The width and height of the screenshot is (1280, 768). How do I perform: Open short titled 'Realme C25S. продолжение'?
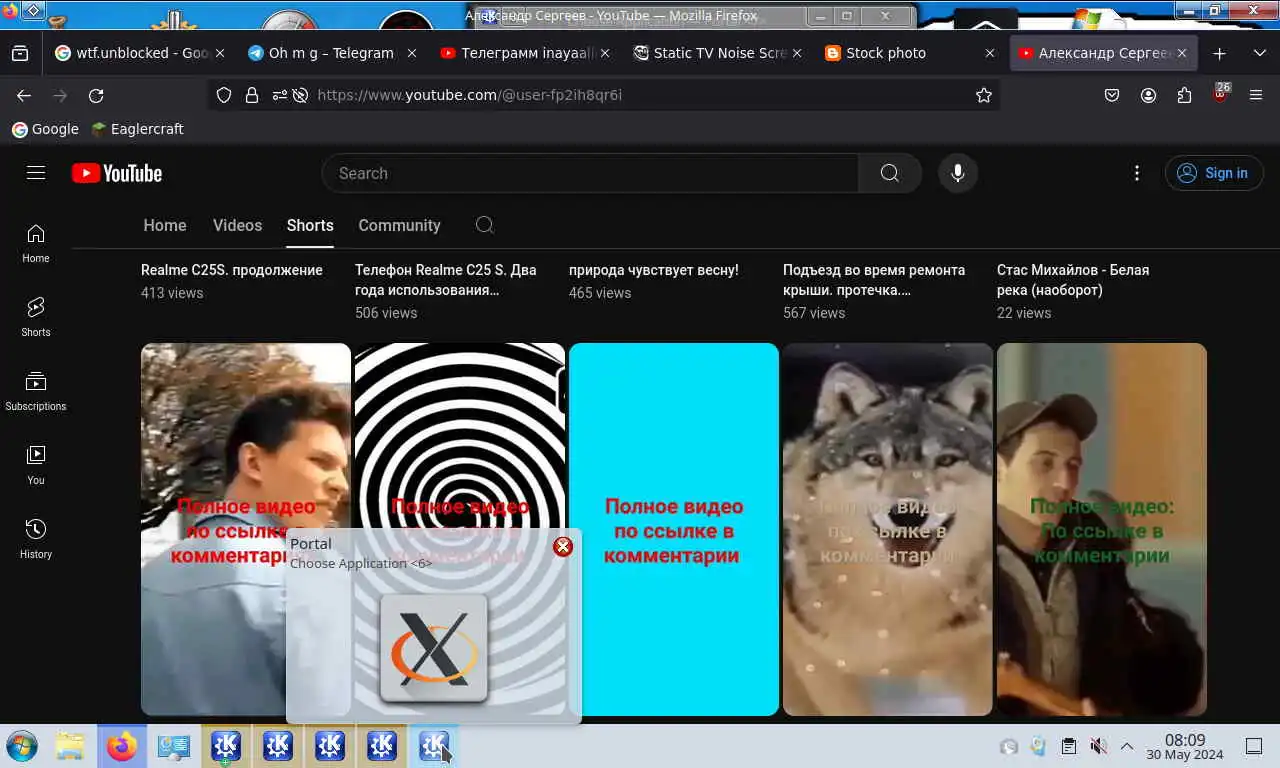point(232,270)
